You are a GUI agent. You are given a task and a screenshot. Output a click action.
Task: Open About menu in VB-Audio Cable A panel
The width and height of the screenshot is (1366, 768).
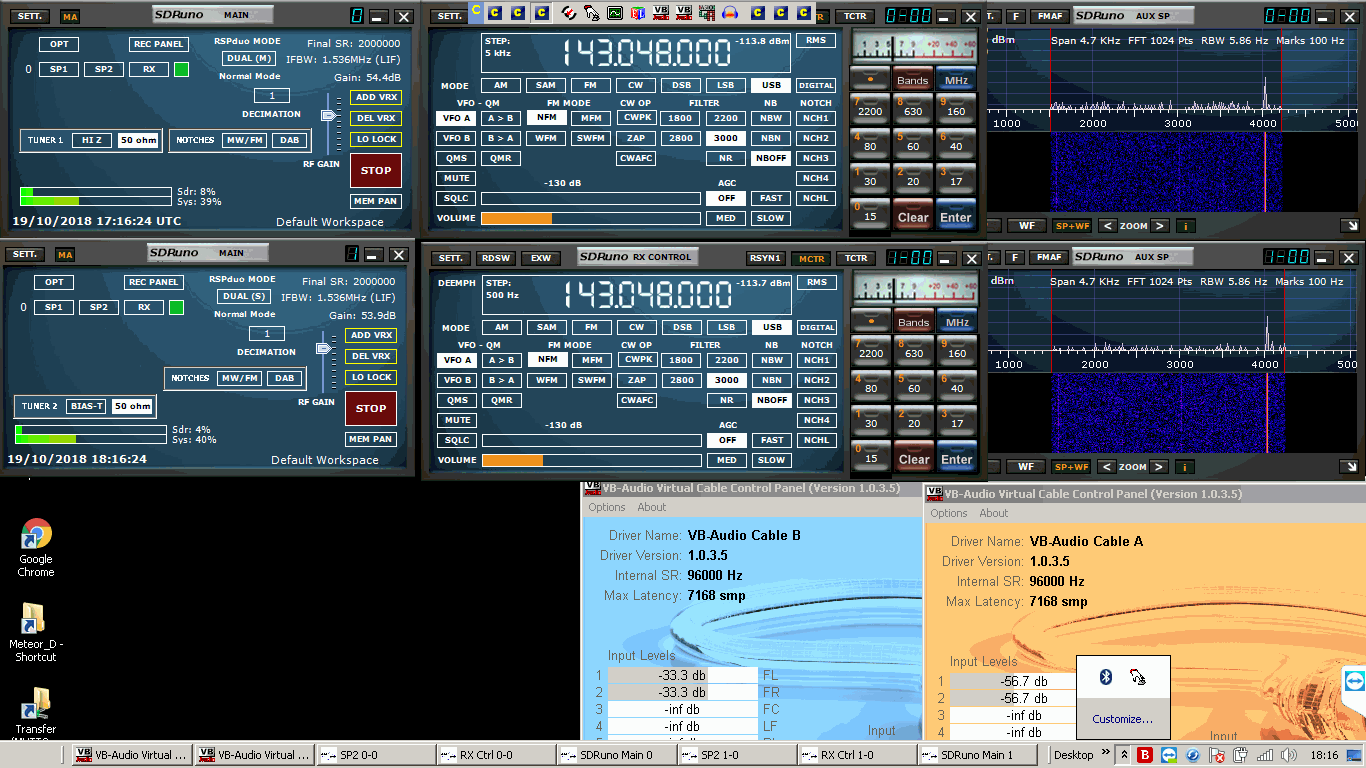(994, 513)
